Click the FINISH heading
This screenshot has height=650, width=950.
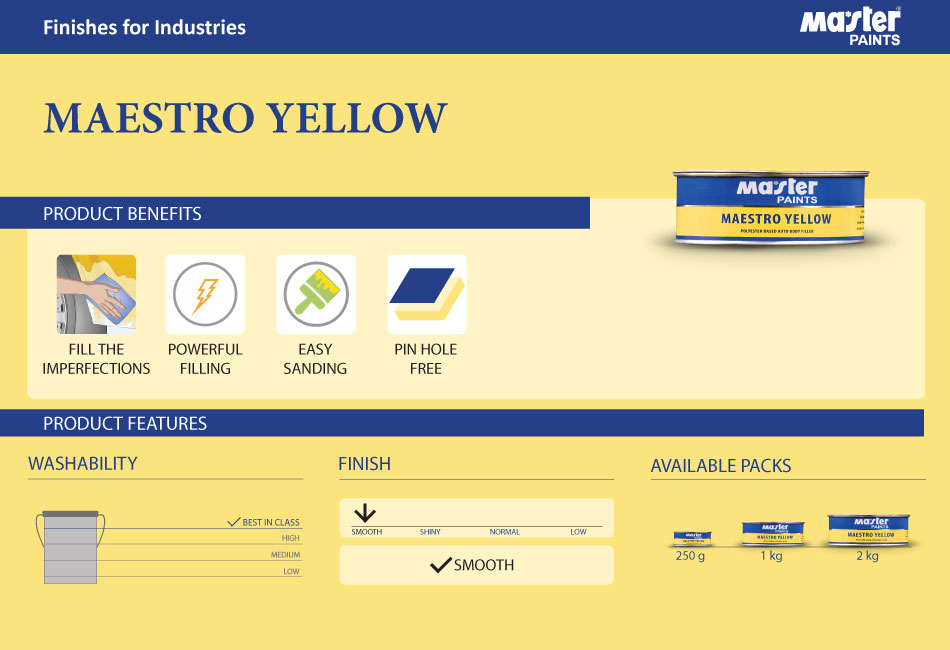(x=364, y=464)
